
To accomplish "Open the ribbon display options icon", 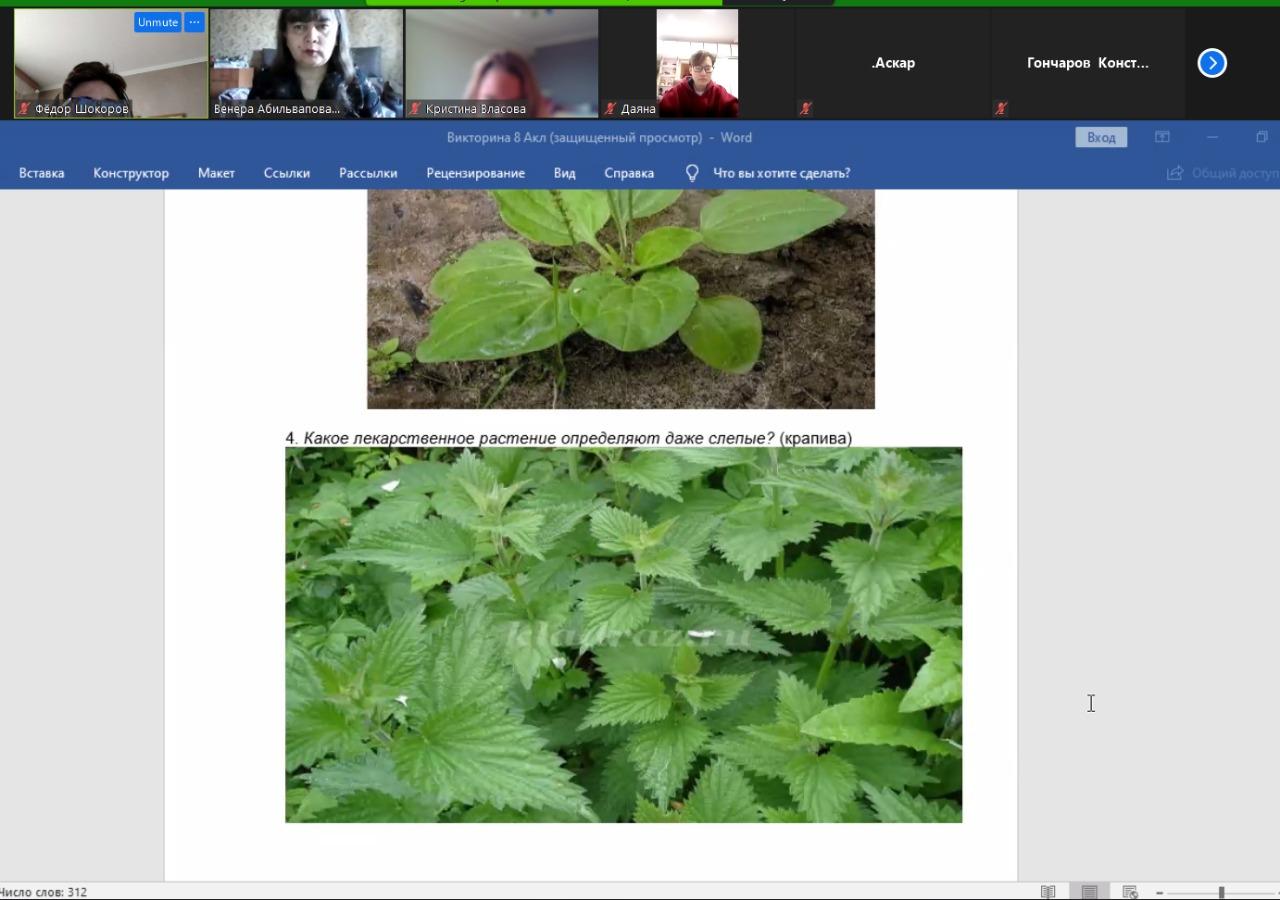I will [x=1162, y=137].
